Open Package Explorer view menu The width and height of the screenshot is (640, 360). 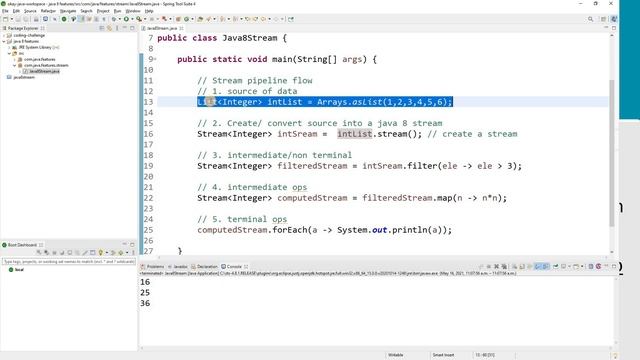[x=117, y=28]
